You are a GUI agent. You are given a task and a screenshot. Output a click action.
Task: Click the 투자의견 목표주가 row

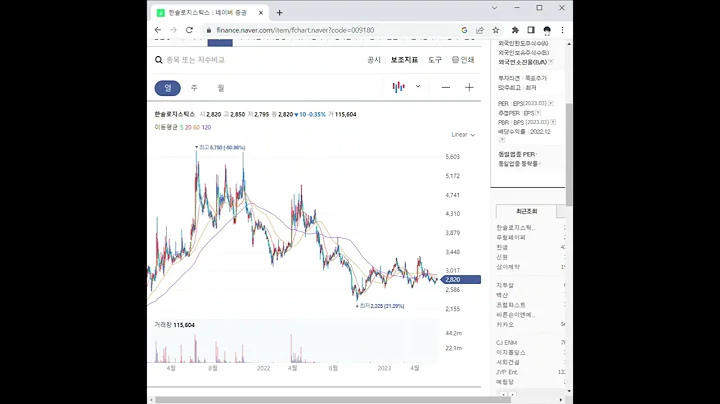click(x=522, y=78)
